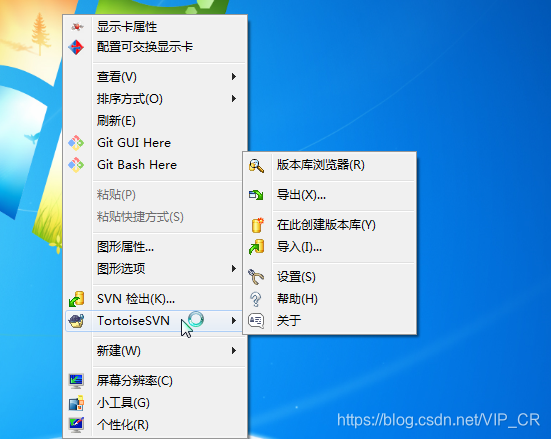Select 在此创建版本库(Y) option

pos(330,225)
